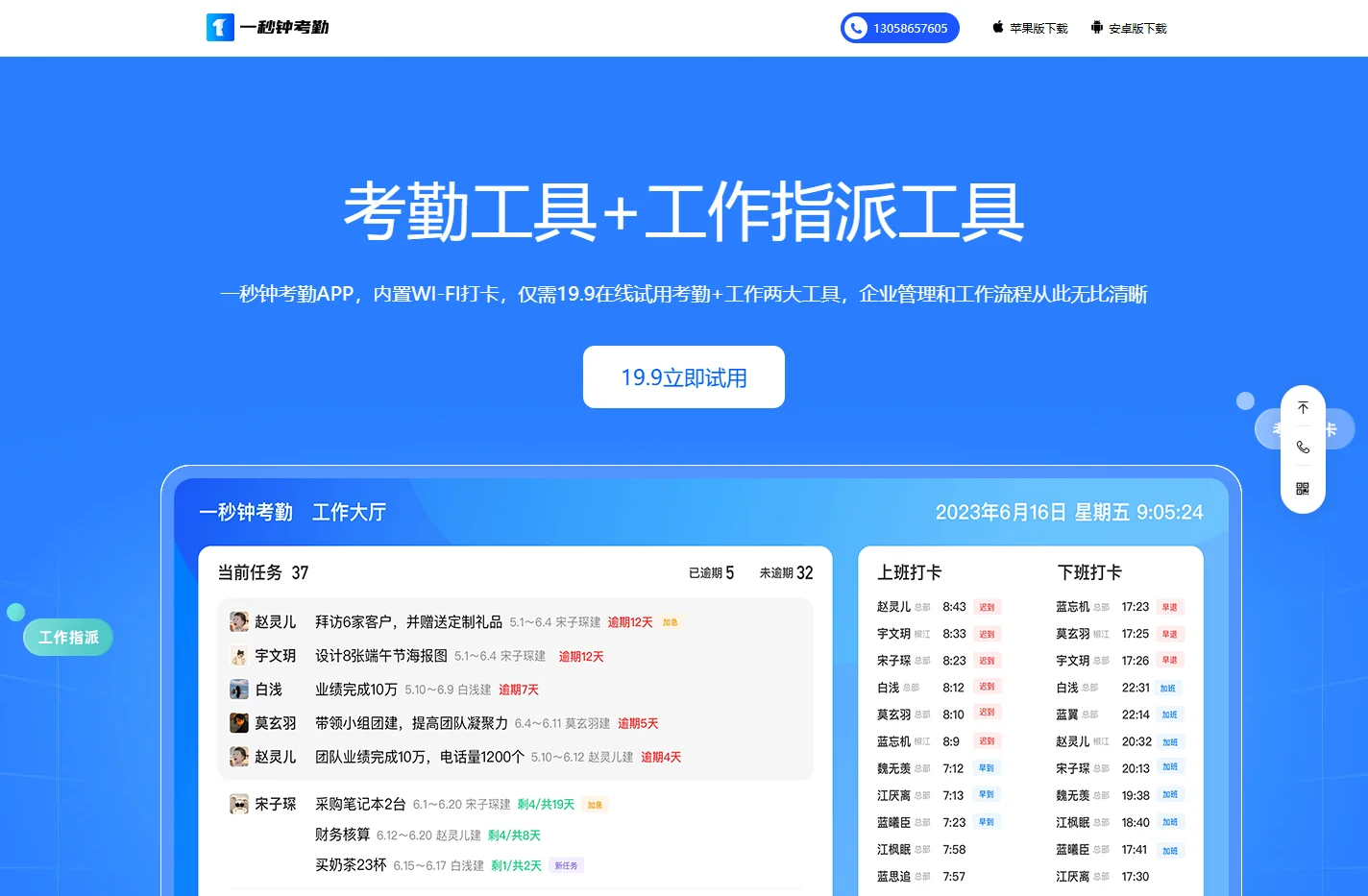Click the 早到 tag beside 魏无羡 7:12

987,767
